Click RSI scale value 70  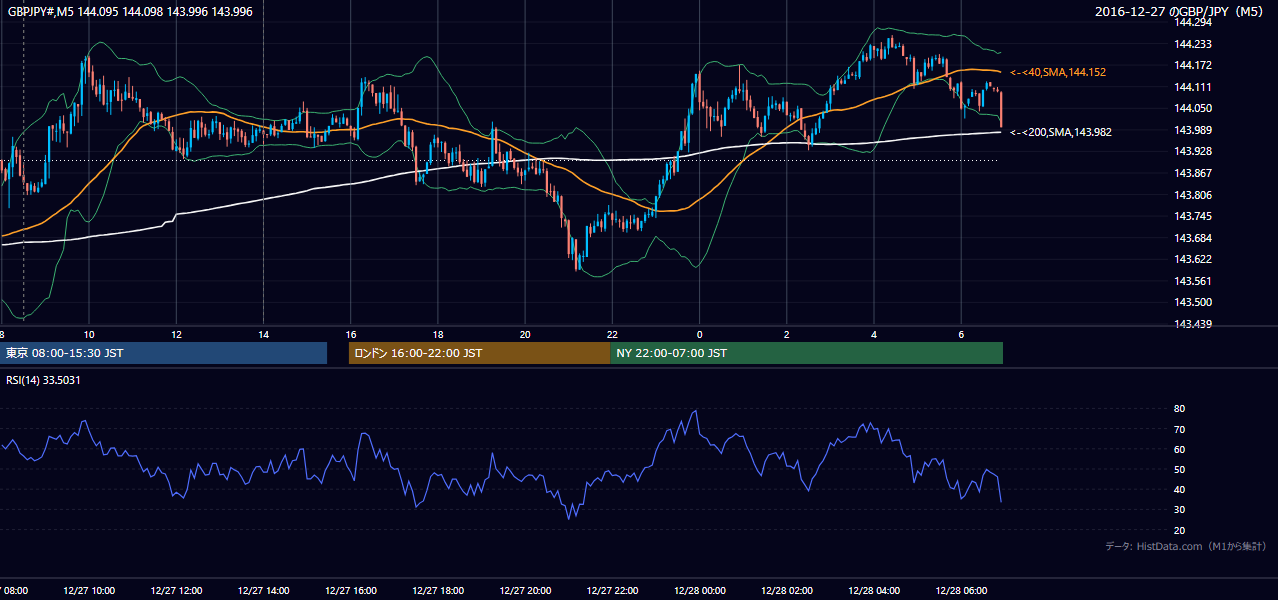coord(1180,429)
